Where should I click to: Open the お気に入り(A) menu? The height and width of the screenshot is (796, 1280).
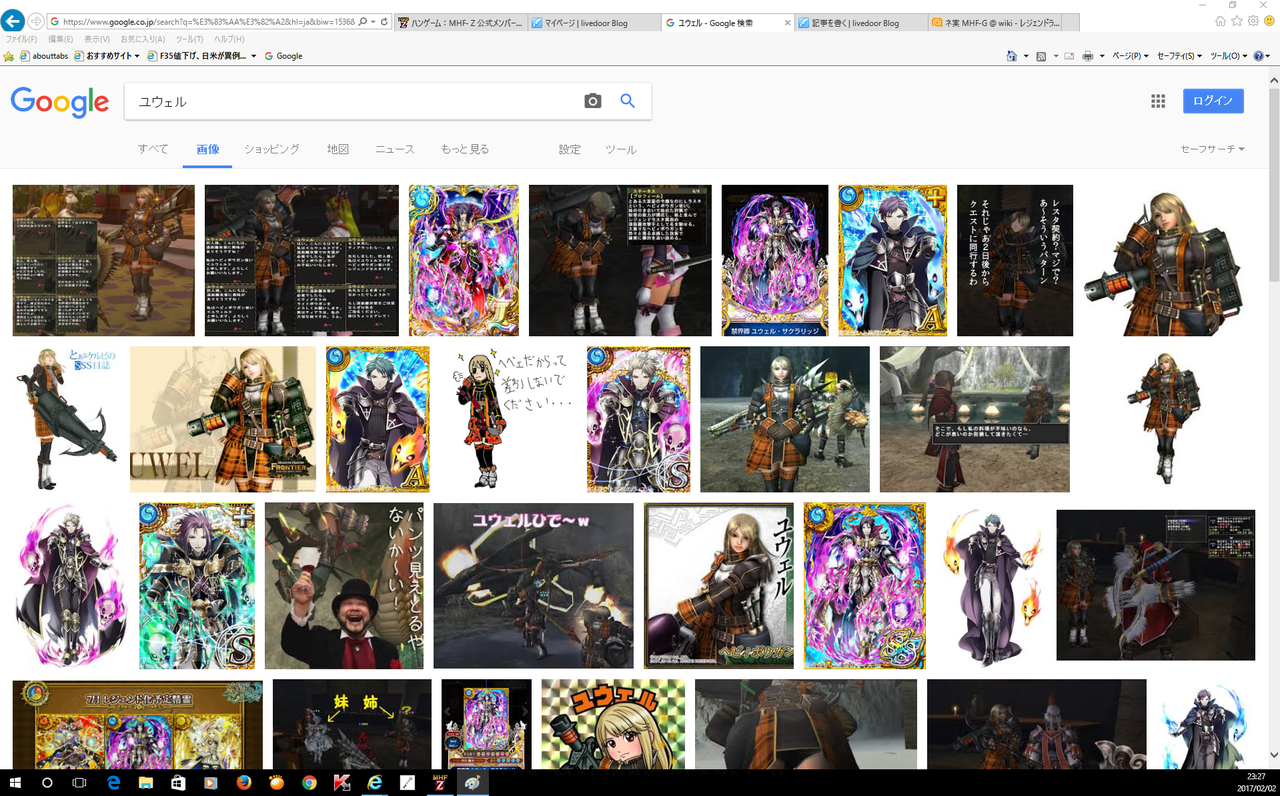(143, 39)
